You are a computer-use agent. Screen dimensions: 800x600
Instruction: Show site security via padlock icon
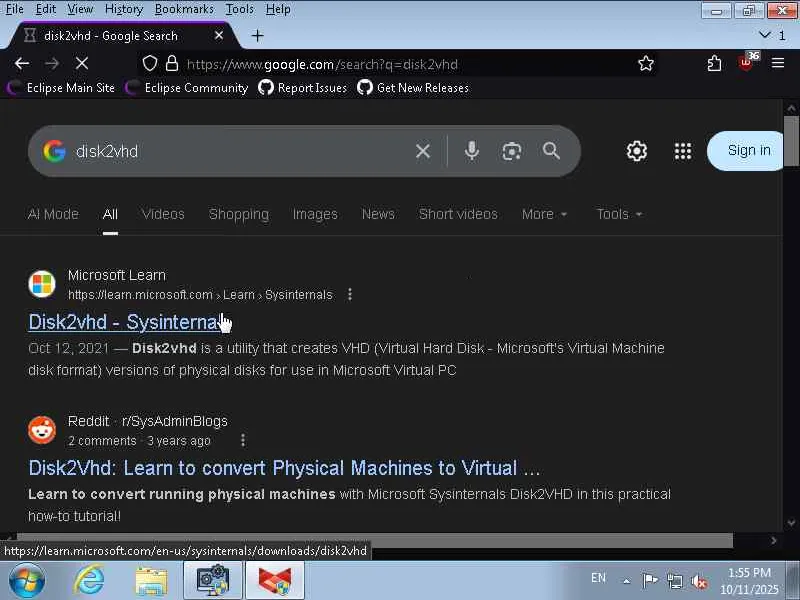coord(172,63)
